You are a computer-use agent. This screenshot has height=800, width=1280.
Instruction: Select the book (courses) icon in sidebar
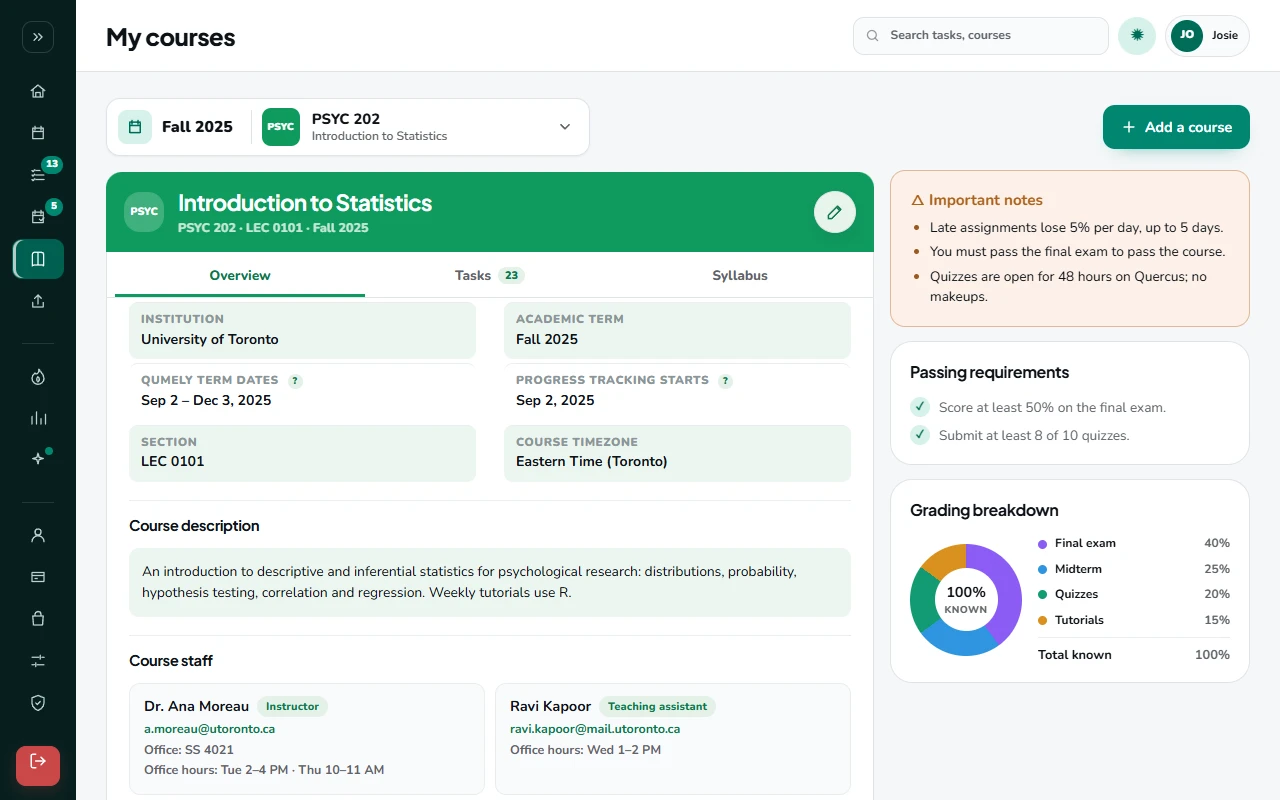(x=38, y=259)
